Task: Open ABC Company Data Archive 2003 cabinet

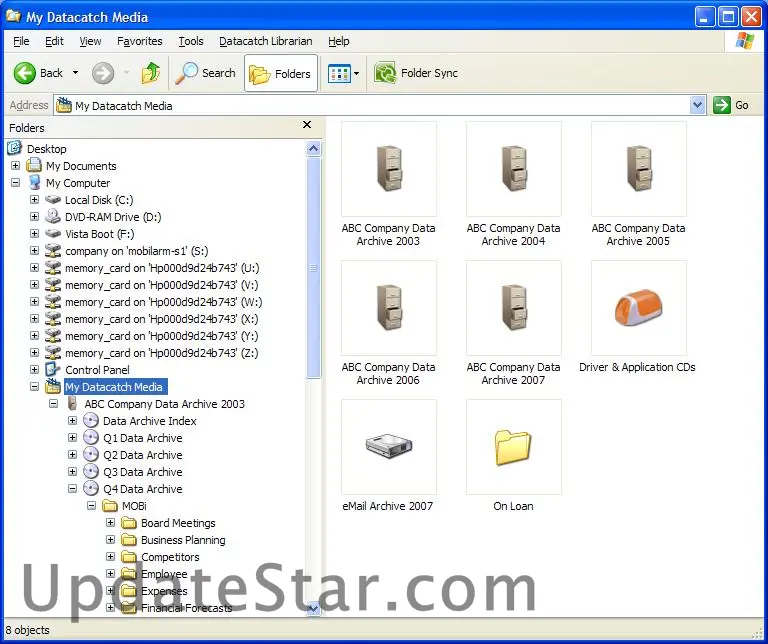Action: coord(389,169)
